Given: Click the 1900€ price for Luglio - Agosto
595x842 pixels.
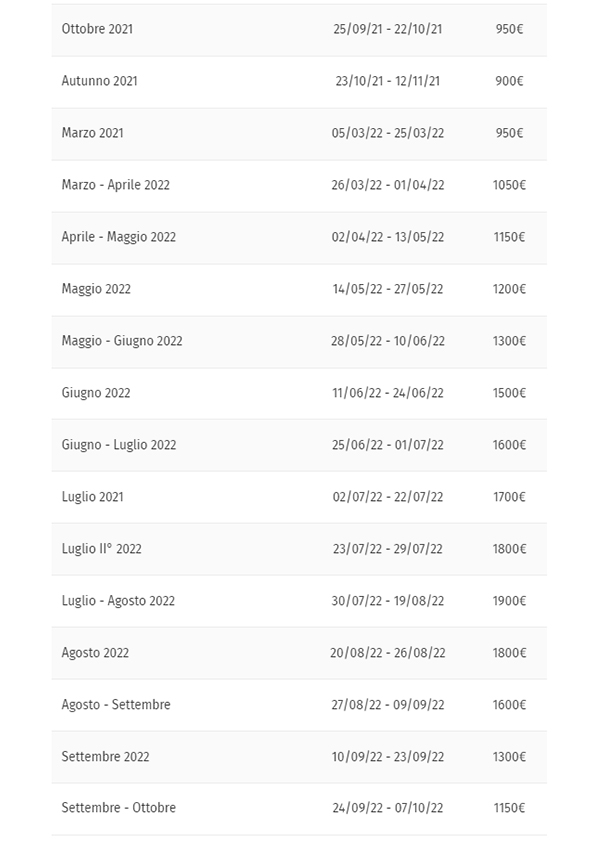Looking at the screenshot, I should 509,601.
